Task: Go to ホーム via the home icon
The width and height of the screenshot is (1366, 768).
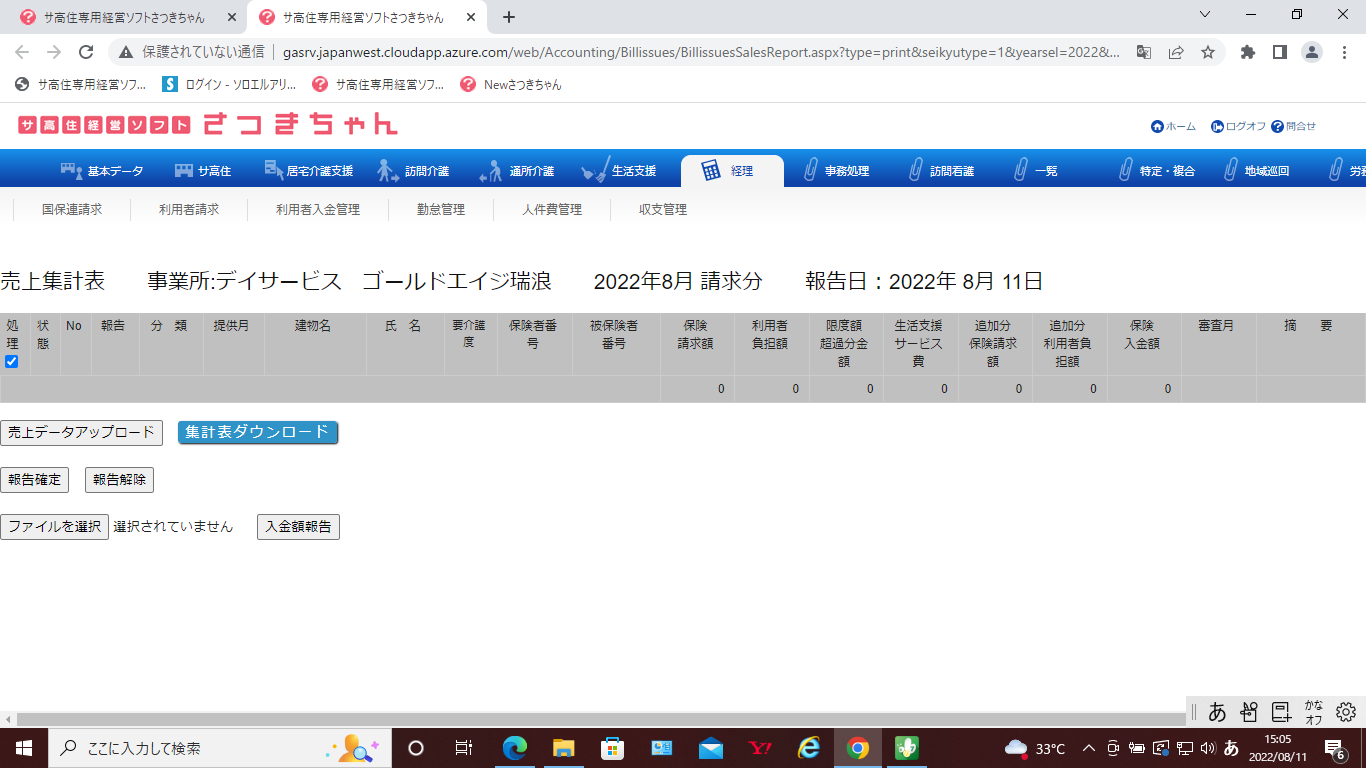Action: click(1157, 127)
